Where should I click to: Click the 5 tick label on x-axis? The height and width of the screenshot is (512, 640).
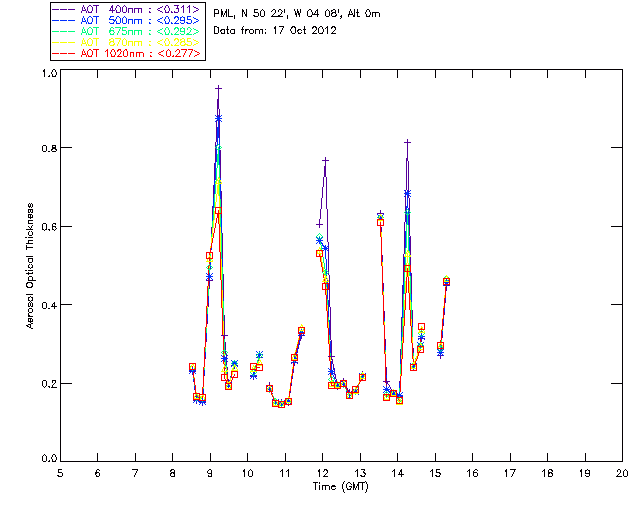coord(60,473)
